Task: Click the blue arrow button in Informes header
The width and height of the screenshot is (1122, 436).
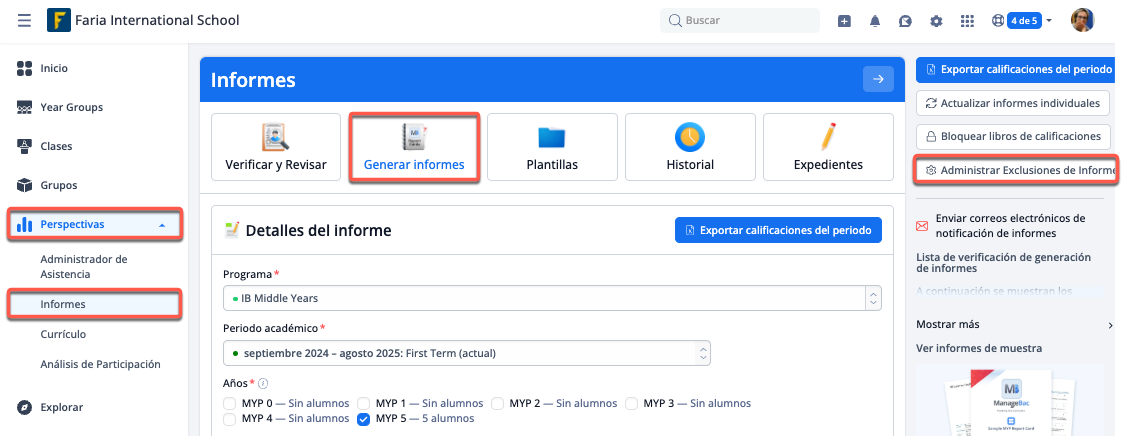Action: point(878,80)
